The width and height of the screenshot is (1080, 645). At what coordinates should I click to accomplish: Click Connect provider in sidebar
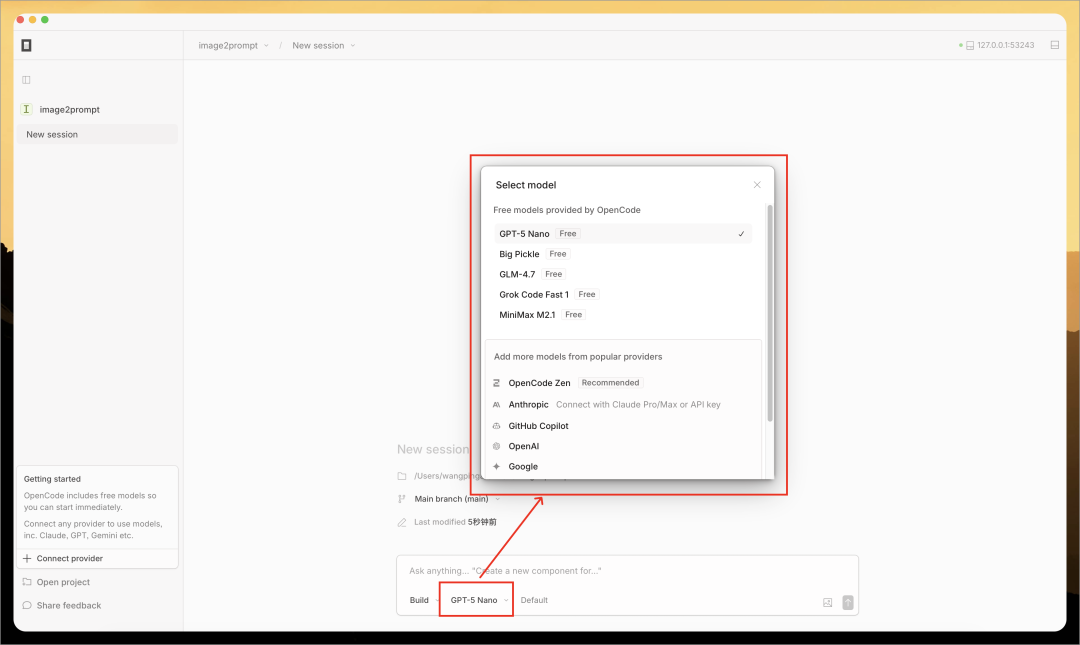[97, 558]
